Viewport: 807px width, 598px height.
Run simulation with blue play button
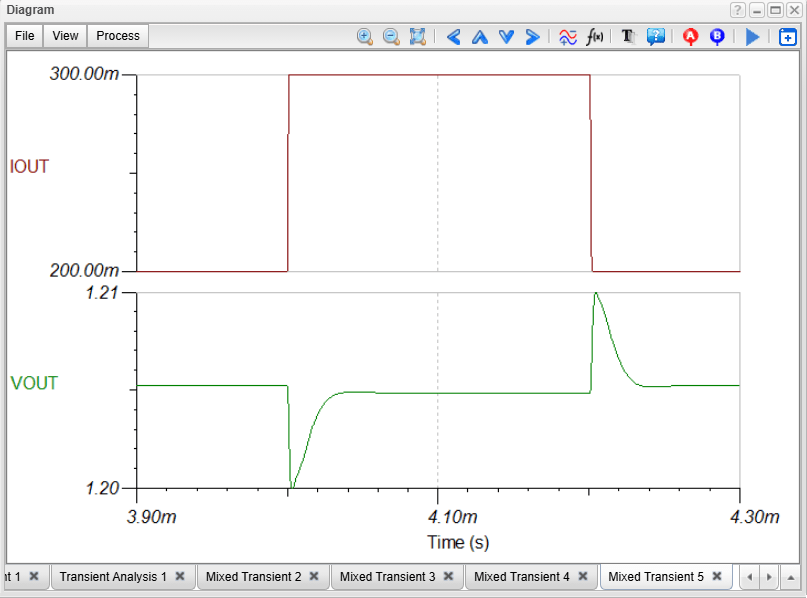tap(752, 36)
